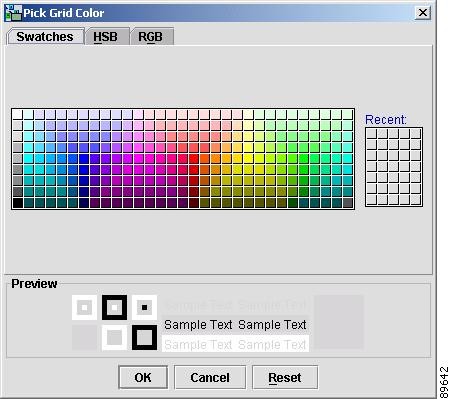
Task: Pick the bright yellow swatch
Action: (249, 158)
